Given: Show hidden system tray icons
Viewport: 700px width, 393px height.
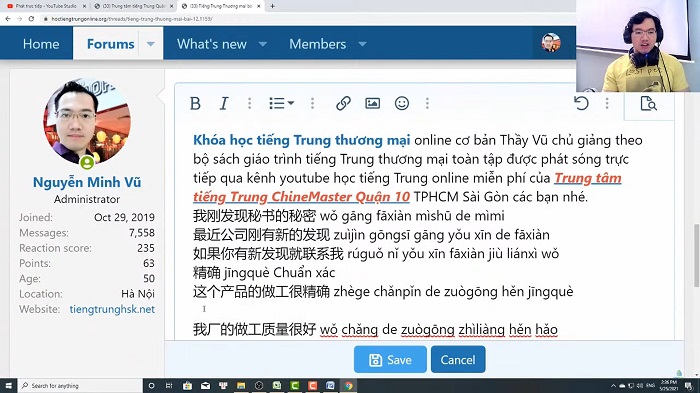Looking at the screenshot, I should (x=613, y=385).
